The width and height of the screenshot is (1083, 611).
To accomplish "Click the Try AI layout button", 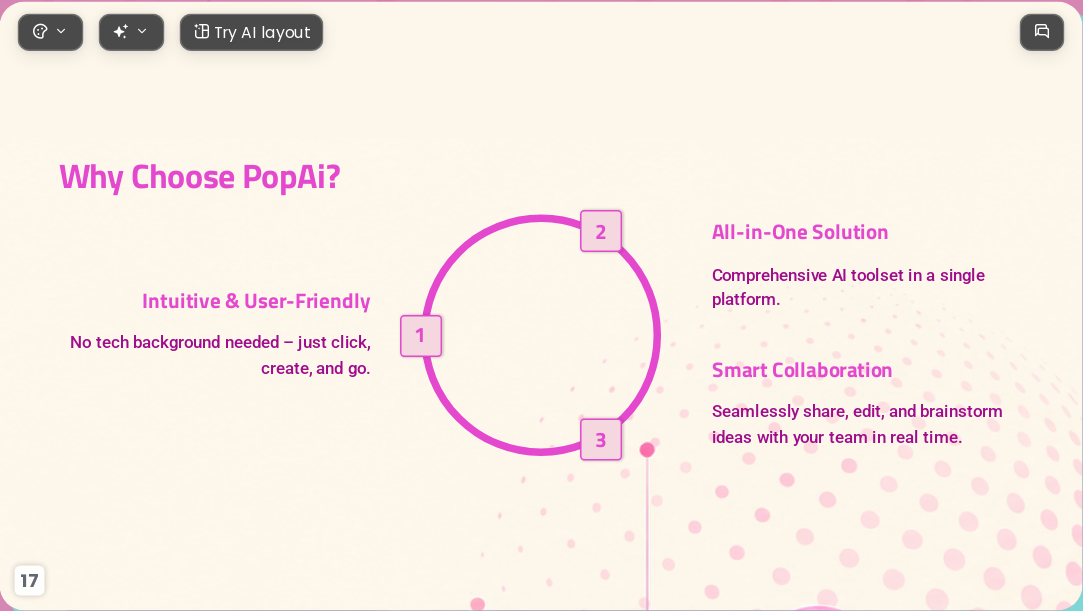I will (251, 32).
